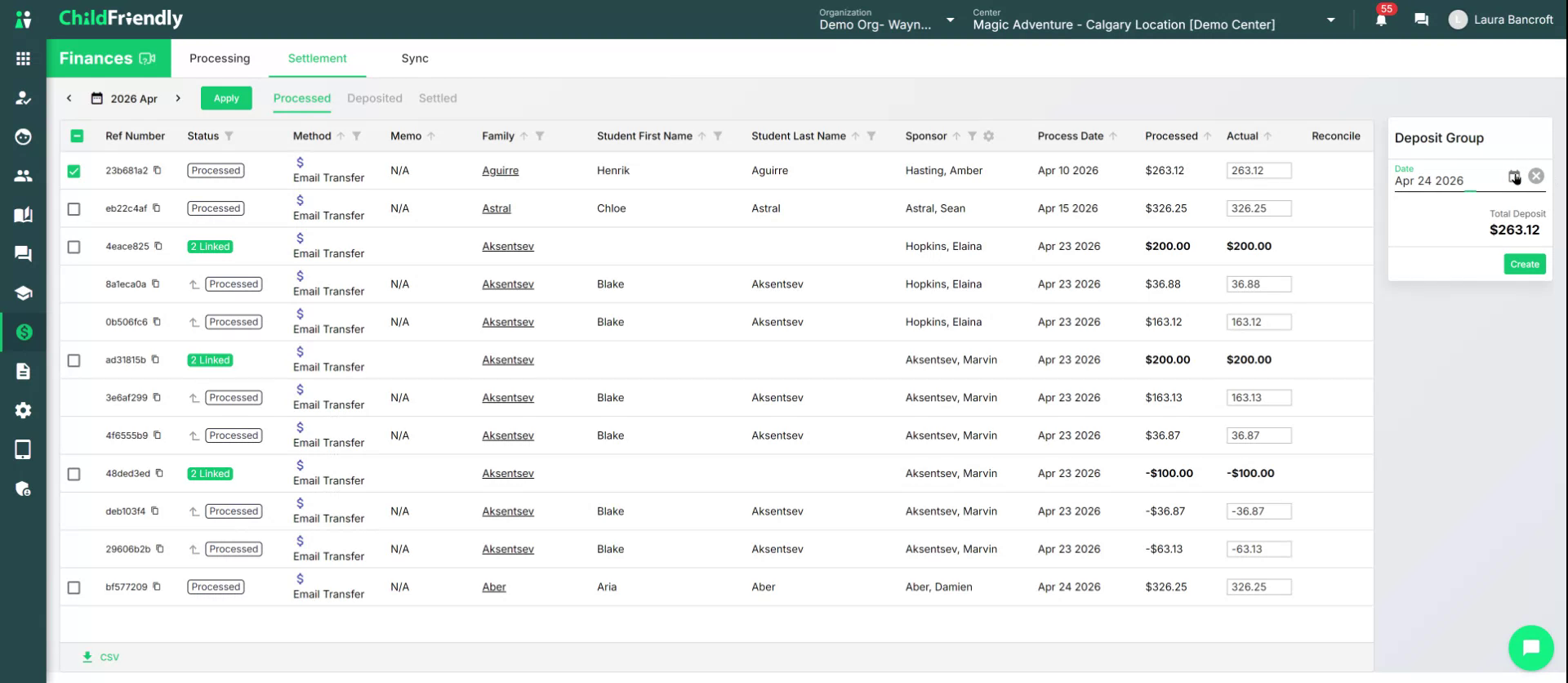Image resolution: width=1568 pixels, height=683 pixels.
Task: Open the attendance check-in sidebar icon
Action: coord(23,98)
